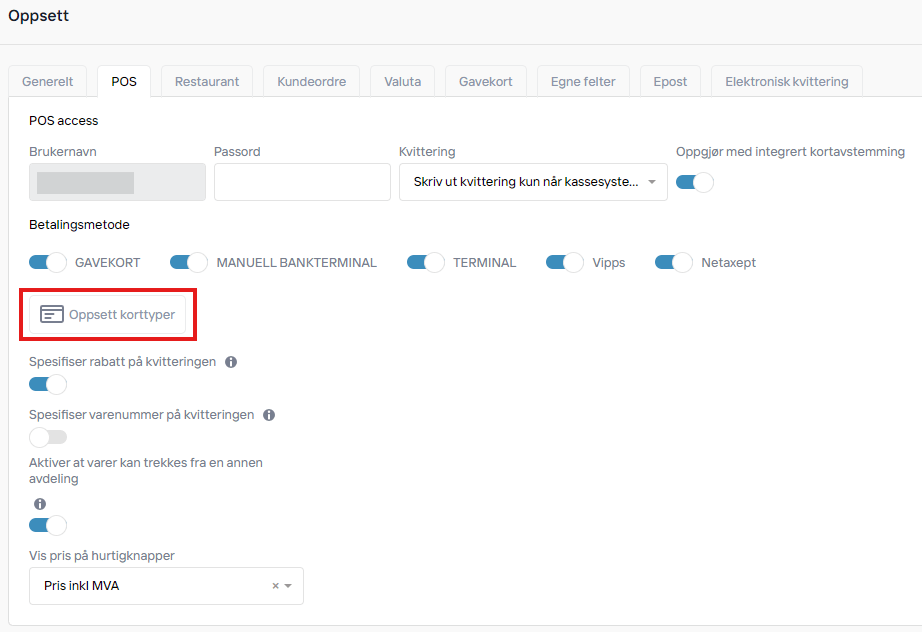Open the Kvittering dropdown
Screen dimensions: 922x632
[x=532, y=182]
